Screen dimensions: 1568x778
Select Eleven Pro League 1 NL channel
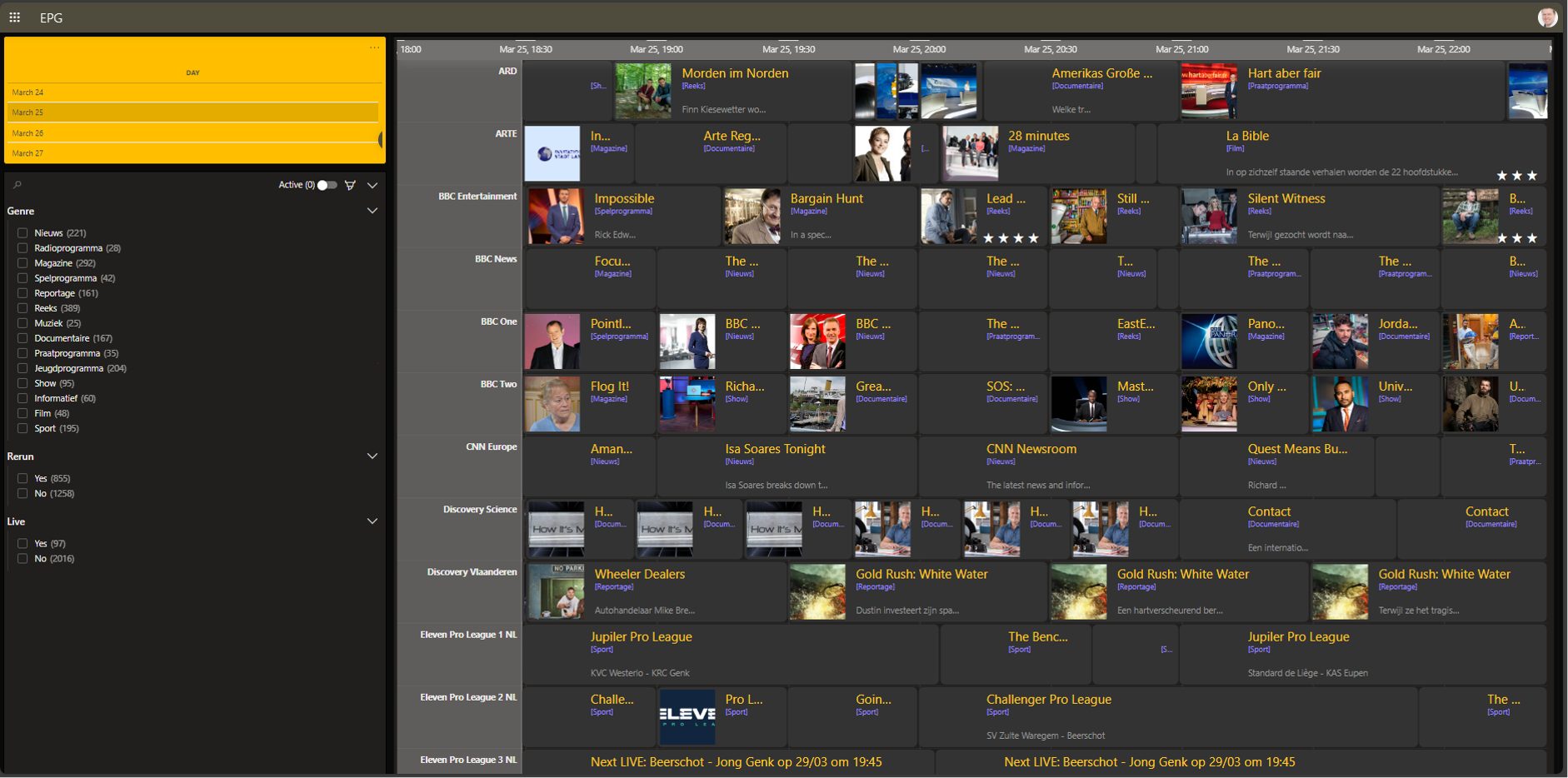click(x=468, y=635)
